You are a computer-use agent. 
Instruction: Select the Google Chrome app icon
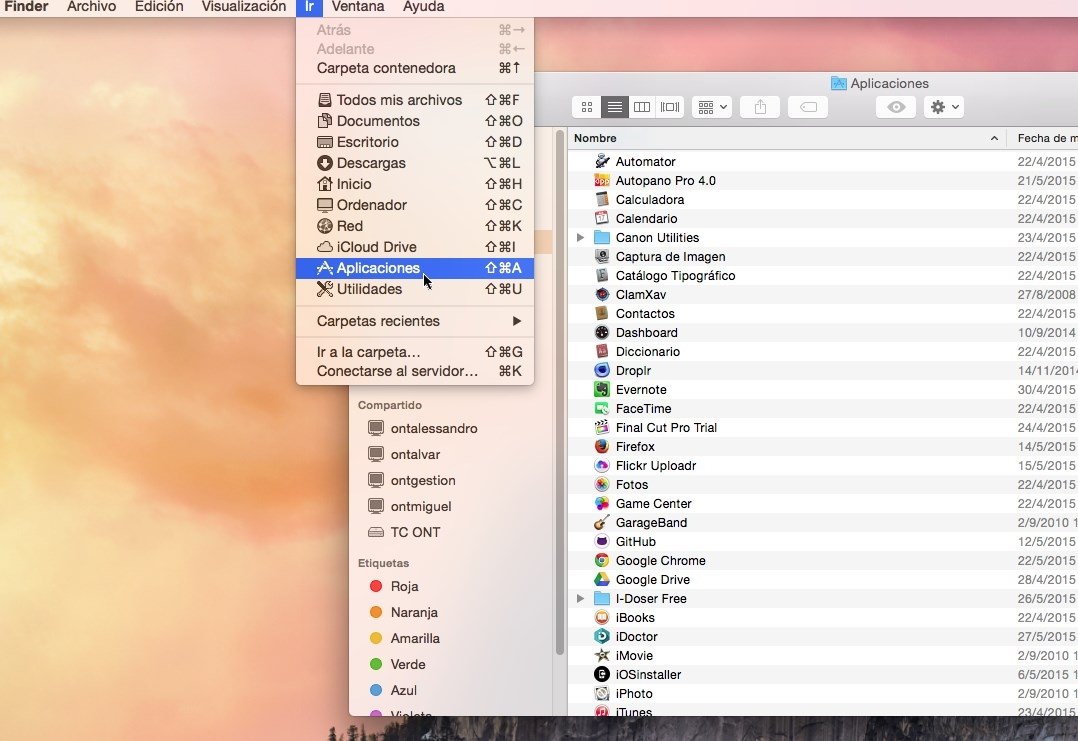[x=602, y=560]
